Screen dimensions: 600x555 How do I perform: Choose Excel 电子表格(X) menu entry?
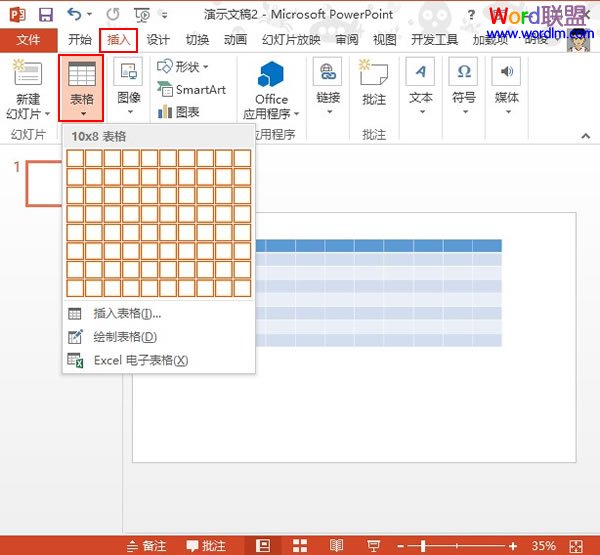pyautogui.click(x=158, y=360)
